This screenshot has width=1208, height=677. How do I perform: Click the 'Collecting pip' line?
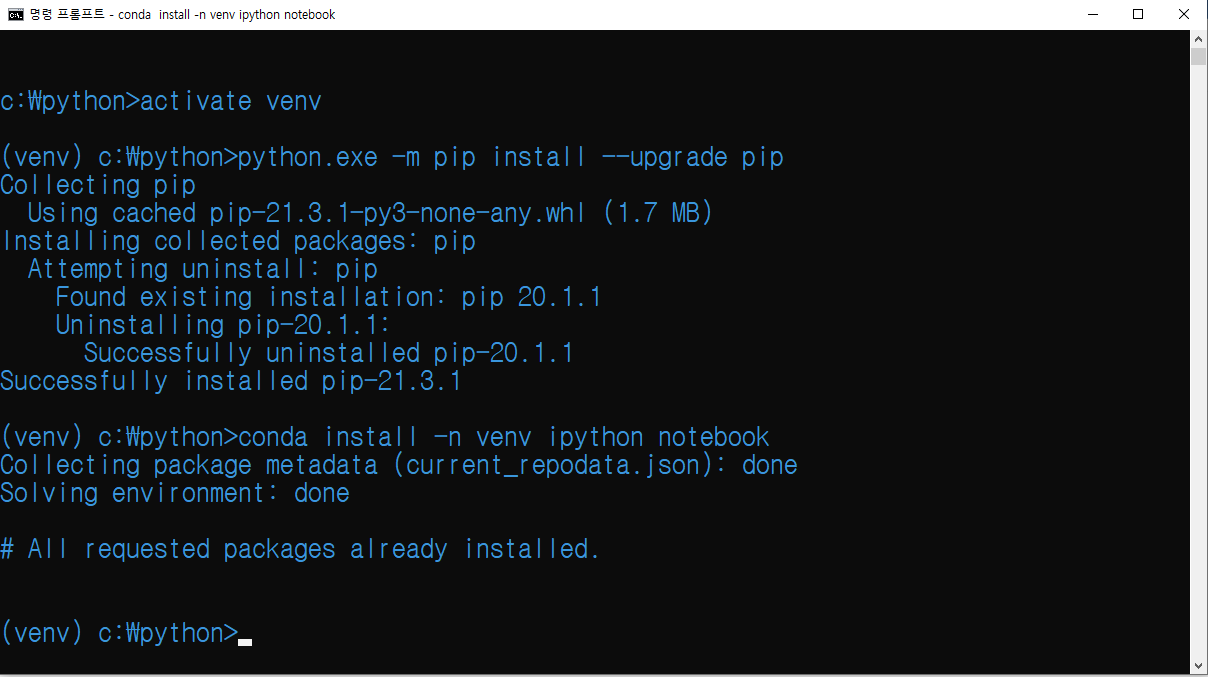click(98, 185)
